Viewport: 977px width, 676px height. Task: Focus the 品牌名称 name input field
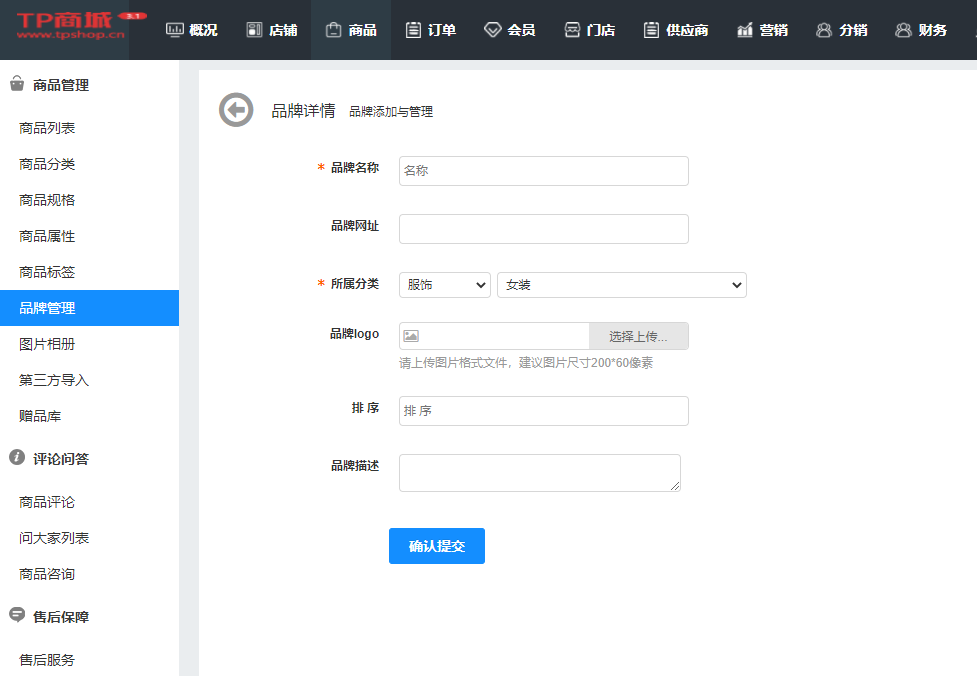coord(543,171)
